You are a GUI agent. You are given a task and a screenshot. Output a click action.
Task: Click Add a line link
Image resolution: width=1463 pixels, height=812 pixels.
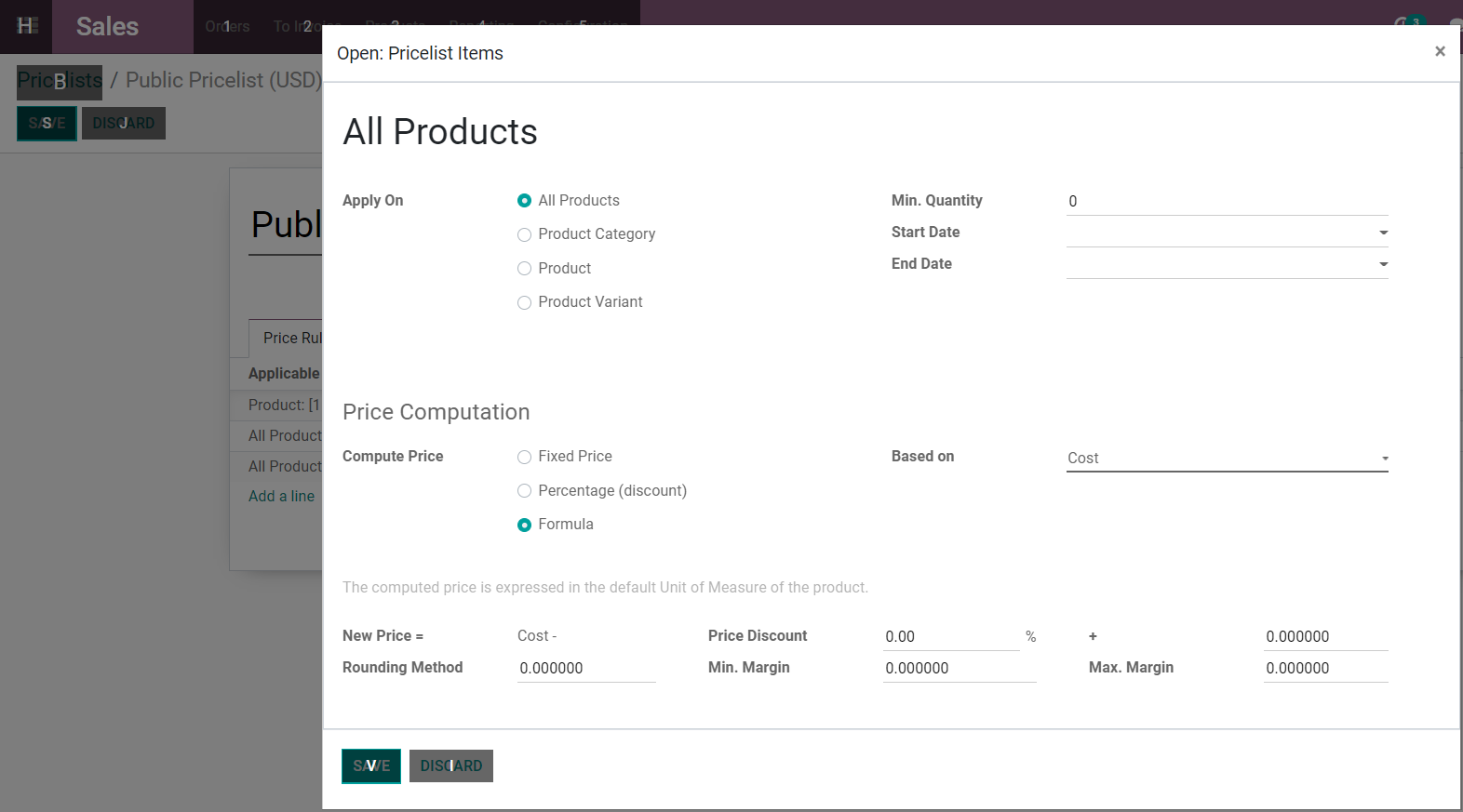281,497
